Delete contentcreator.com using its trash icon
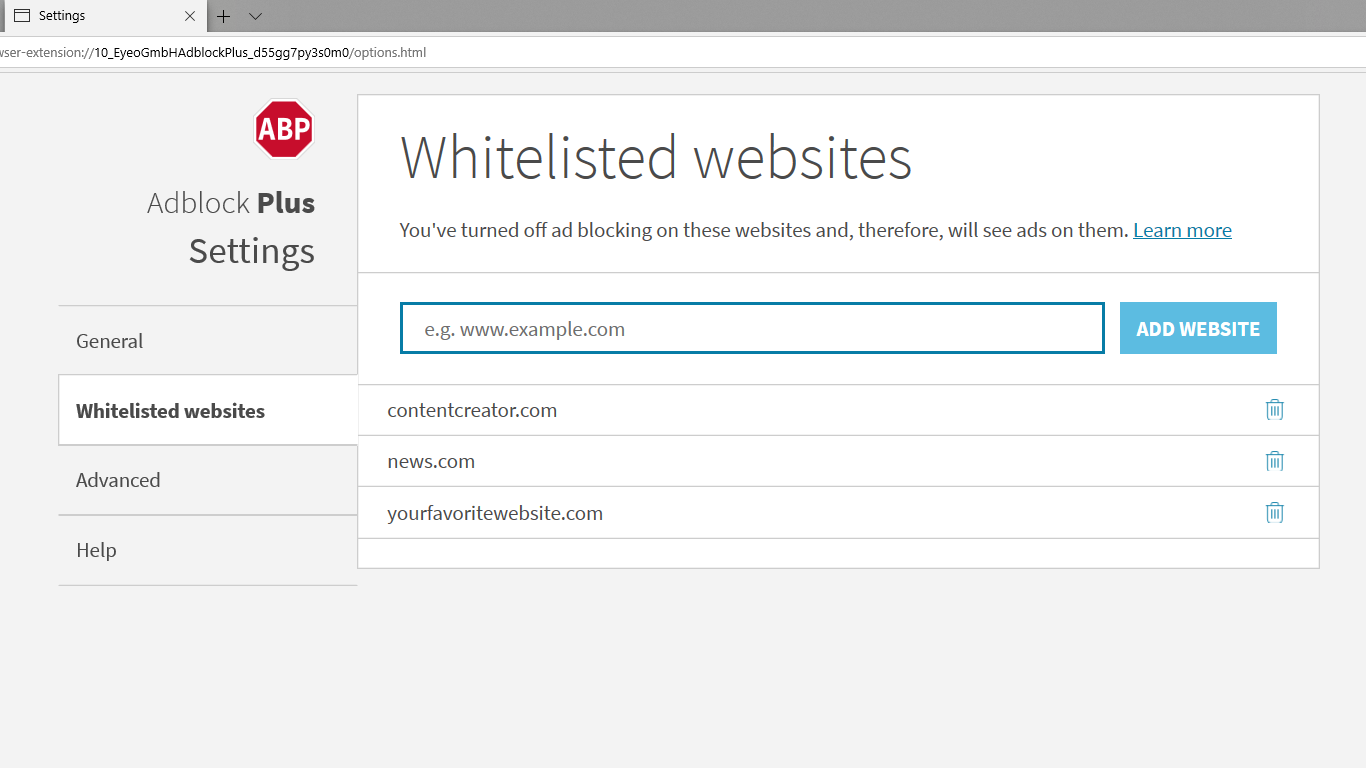The width and height of the screenshot is (1366, 768). click(1274, 409)
